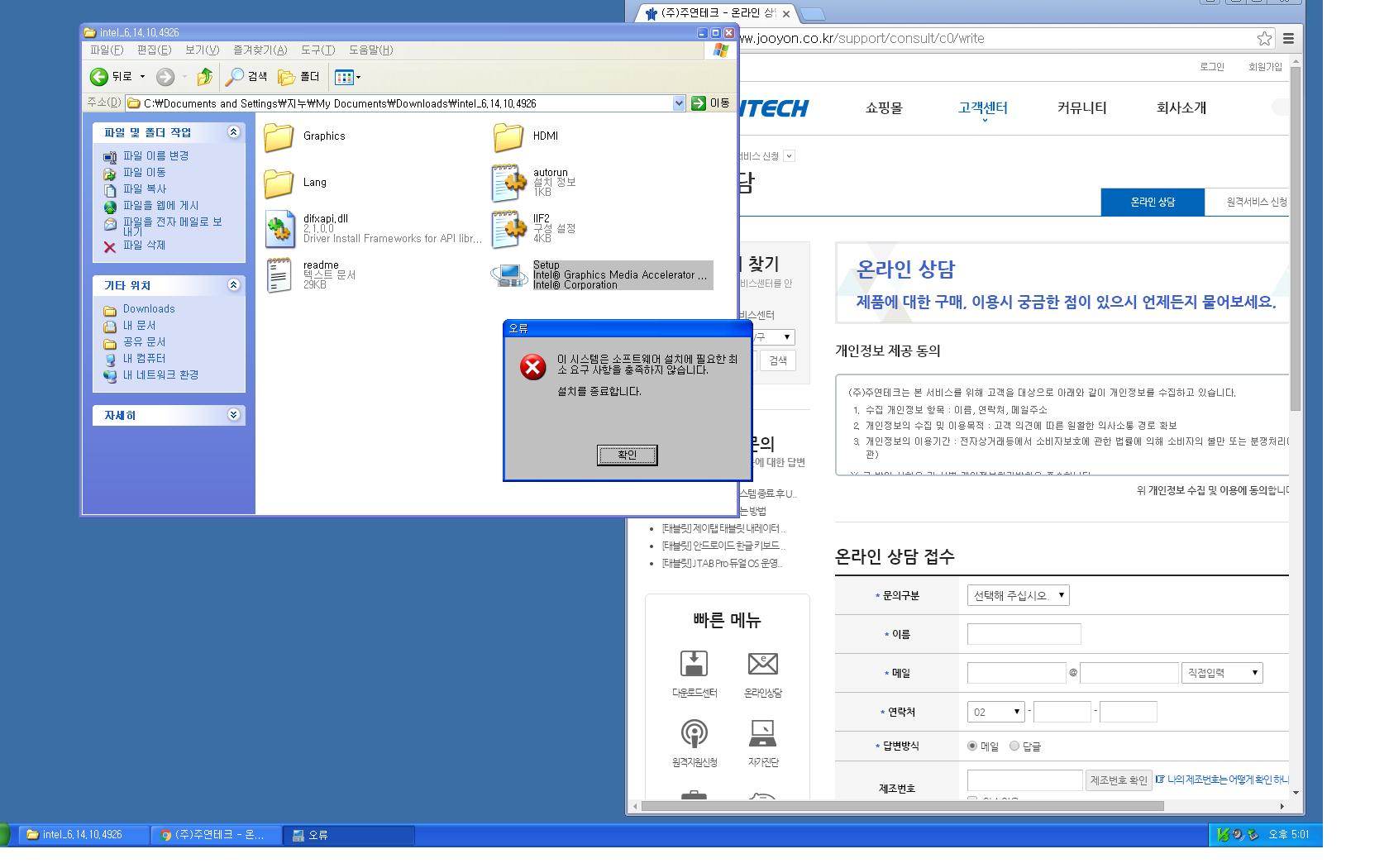The height and width of the screenshot is (868, 1389).
Task: Select the readme text document icon
Action: coord(279,275)
